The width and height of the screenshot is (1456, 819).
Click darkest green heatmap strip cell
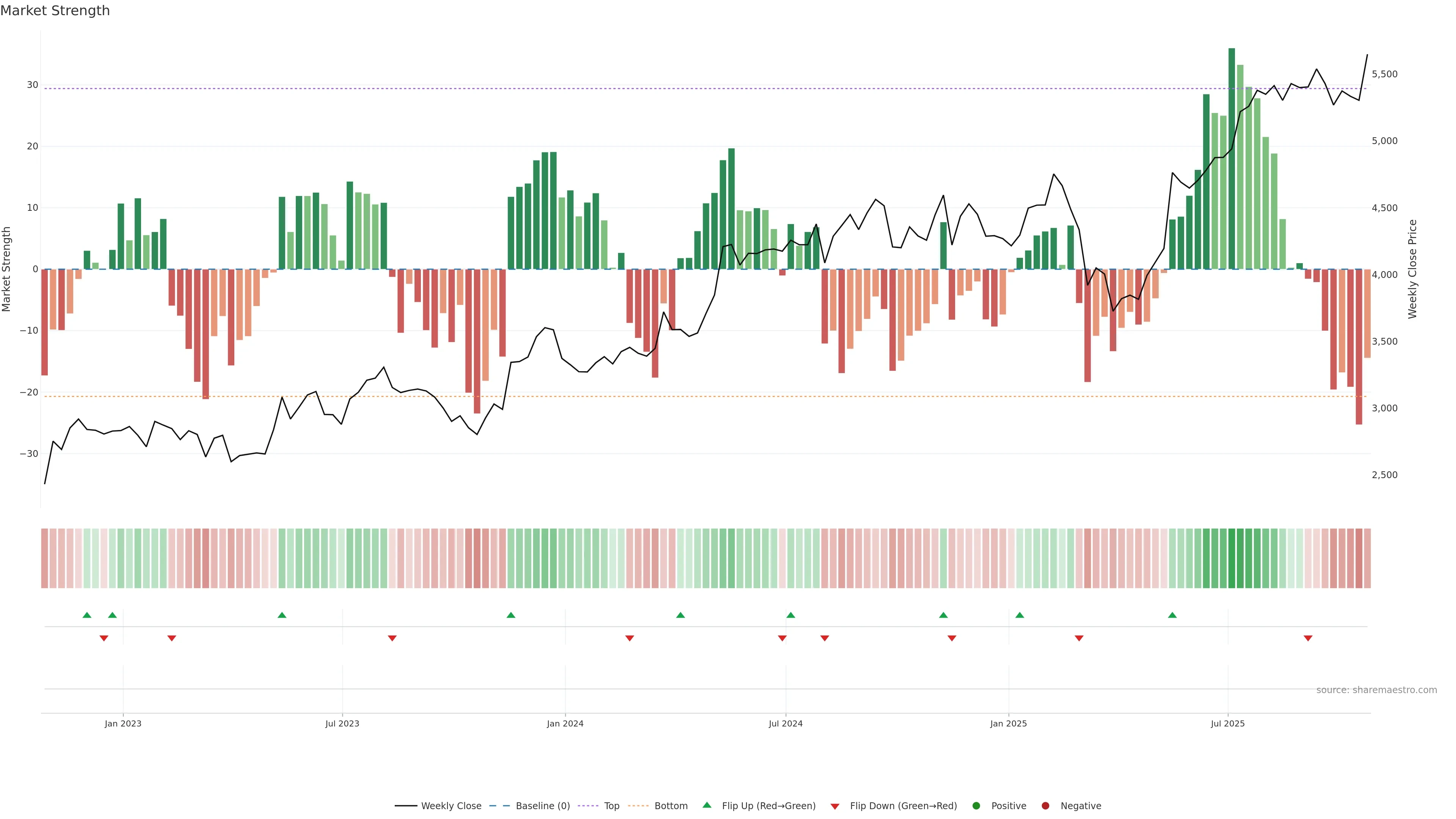click(1232, 558)
